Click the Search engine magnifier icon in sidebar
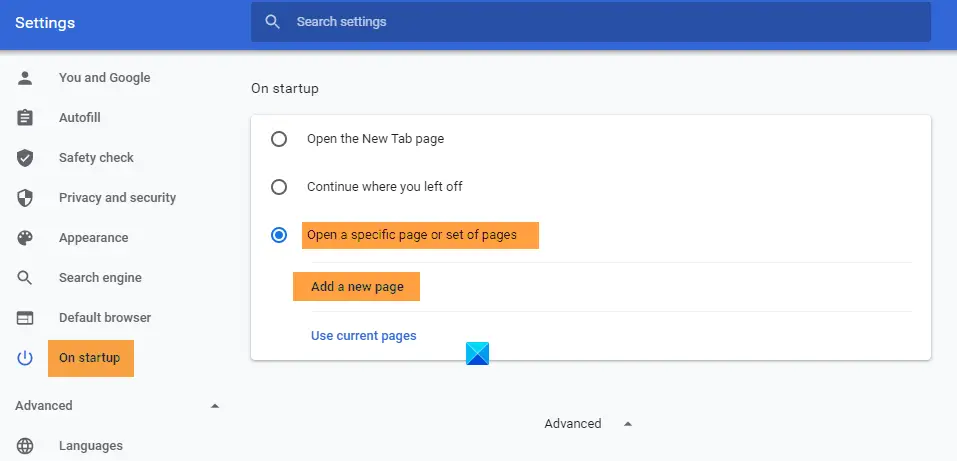957x461 pixels. click(x=25, y=278)
